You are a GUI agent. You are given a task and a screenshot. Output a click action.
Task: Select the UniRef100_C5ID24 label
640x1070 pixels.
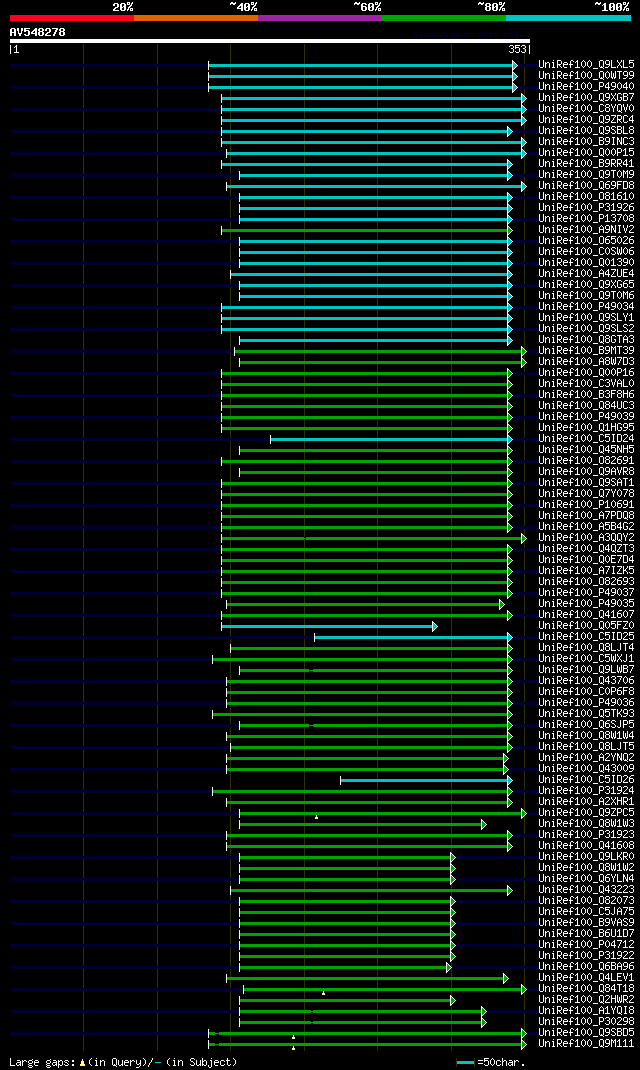pyautogui.click(x=586, y=438)
